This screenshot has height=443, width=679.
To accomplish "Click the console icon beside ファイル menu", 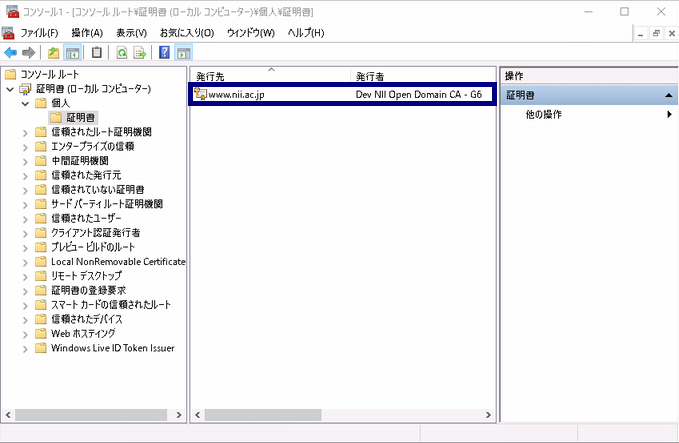I will [x=8, y=33].
